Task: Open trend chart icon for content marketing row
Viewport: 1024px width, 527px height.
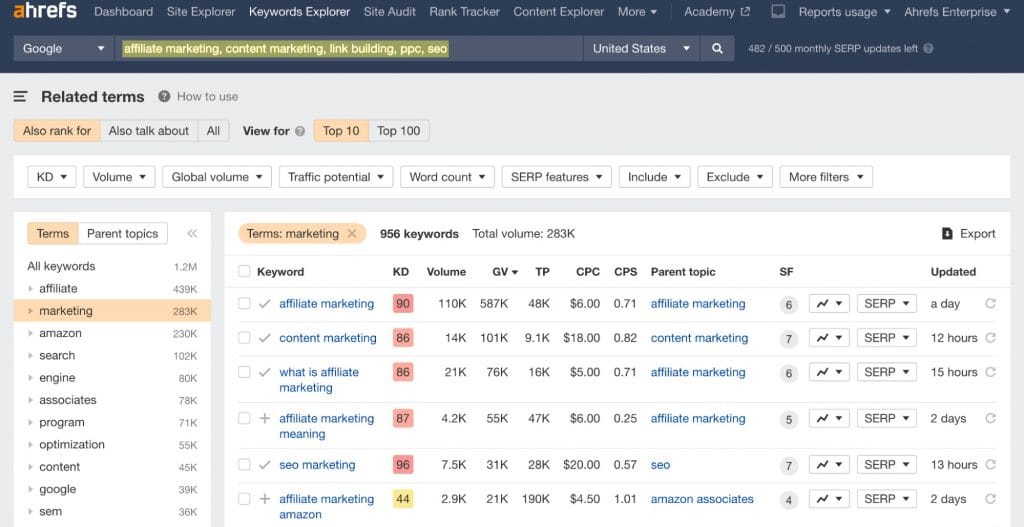Action: click(x=828, y=338)
